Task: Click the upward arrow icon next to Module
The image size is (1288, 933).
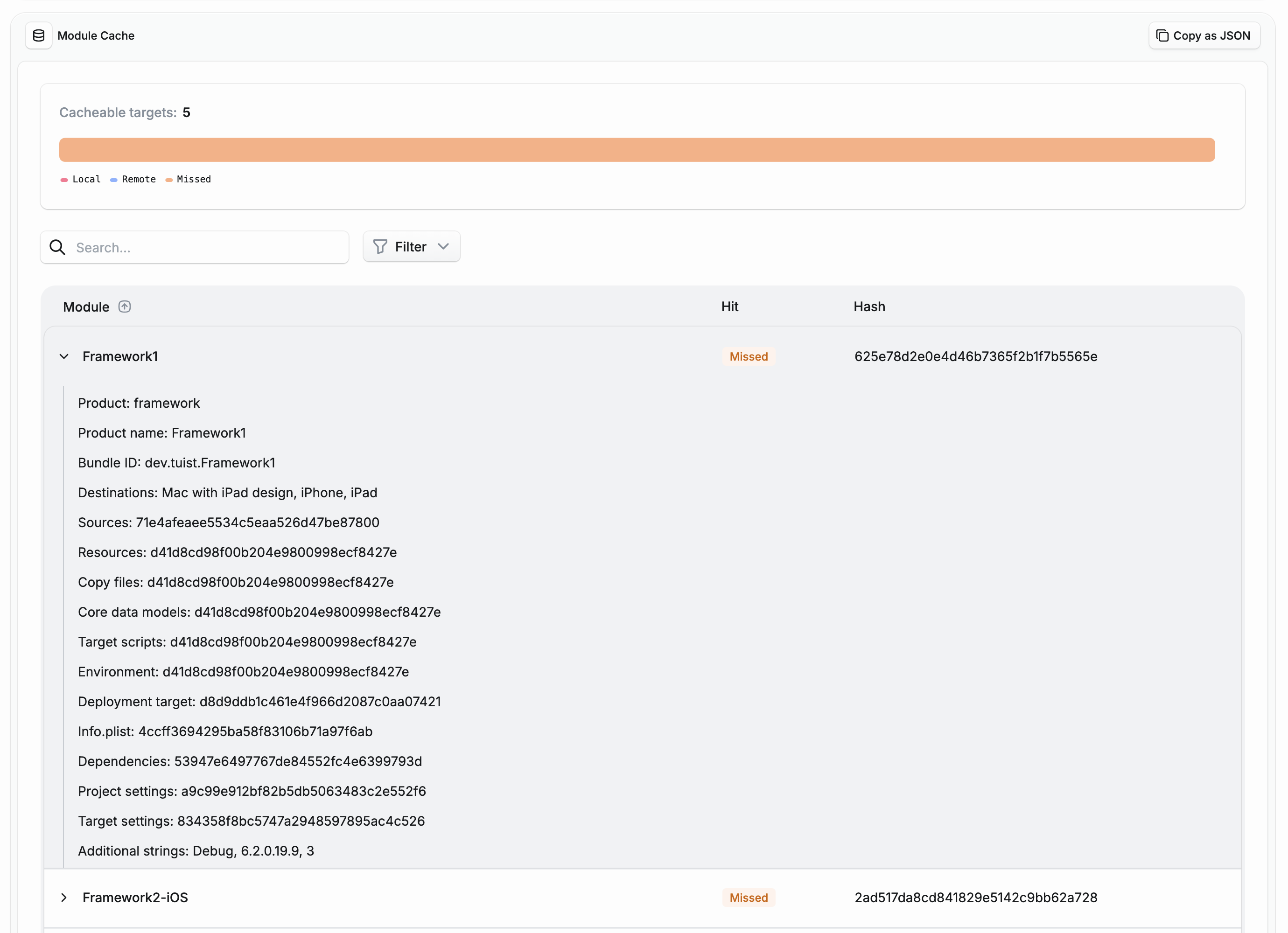Action: [125, 306]
